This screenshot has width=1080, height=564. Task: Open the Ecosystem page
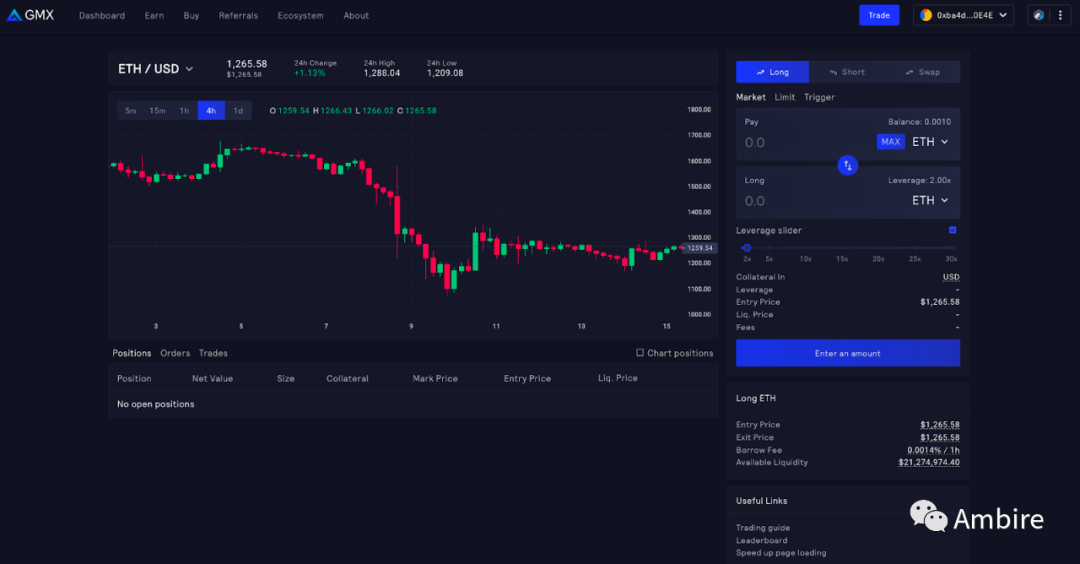[300, 15]
